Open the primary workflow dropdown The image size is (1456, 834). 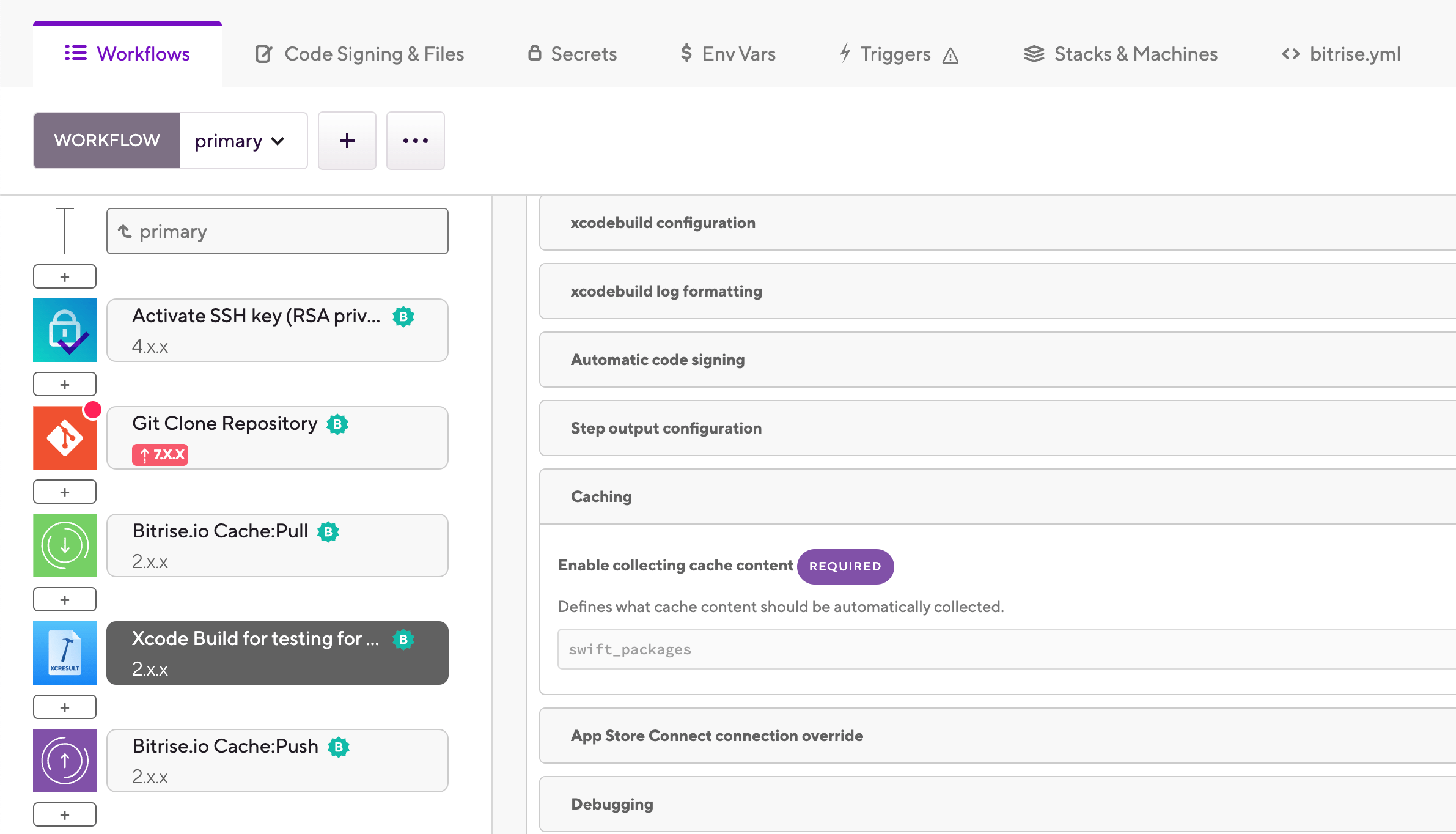pyautogui.click(x=242, y=141)
